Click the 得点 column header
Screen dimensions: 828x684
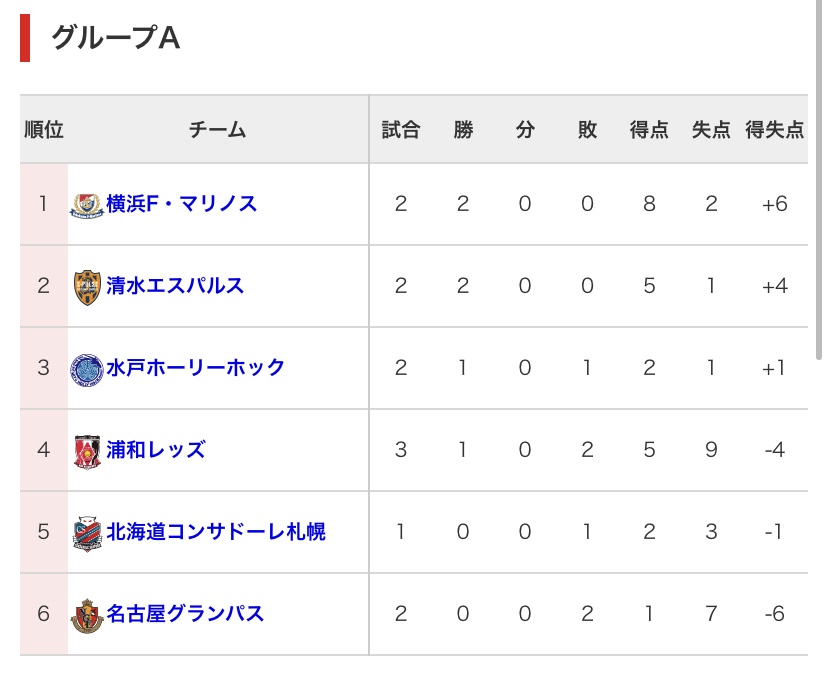pos(649,129)
